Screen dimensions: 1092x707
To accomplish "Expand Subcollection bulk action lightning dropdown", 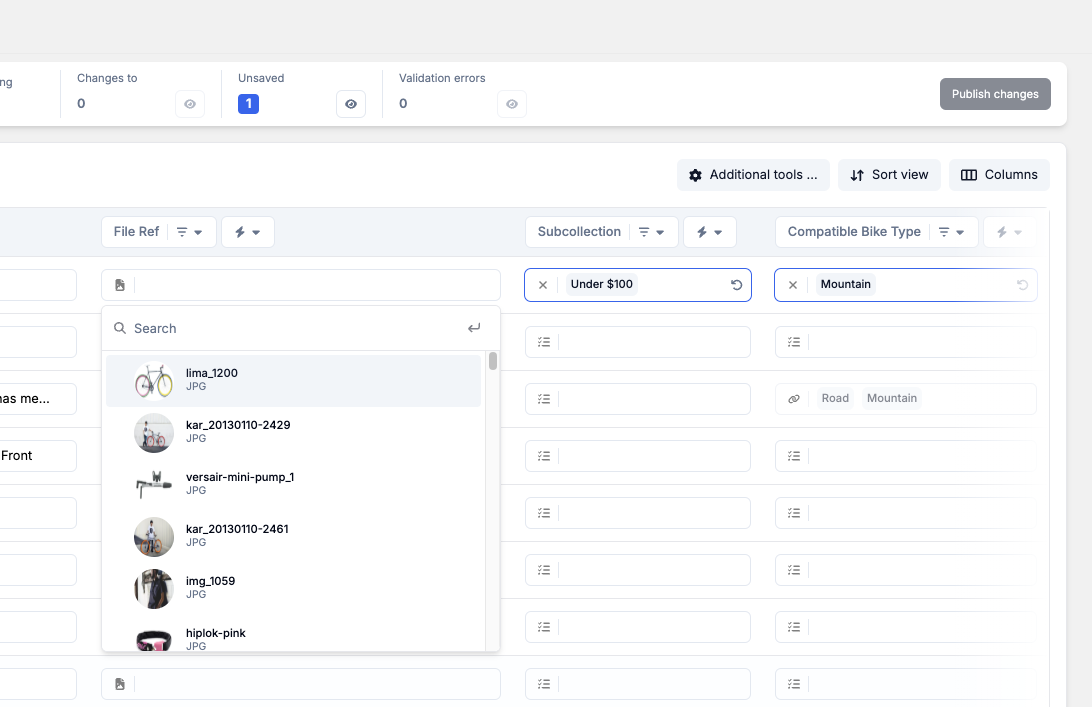I will click(709, 232).
